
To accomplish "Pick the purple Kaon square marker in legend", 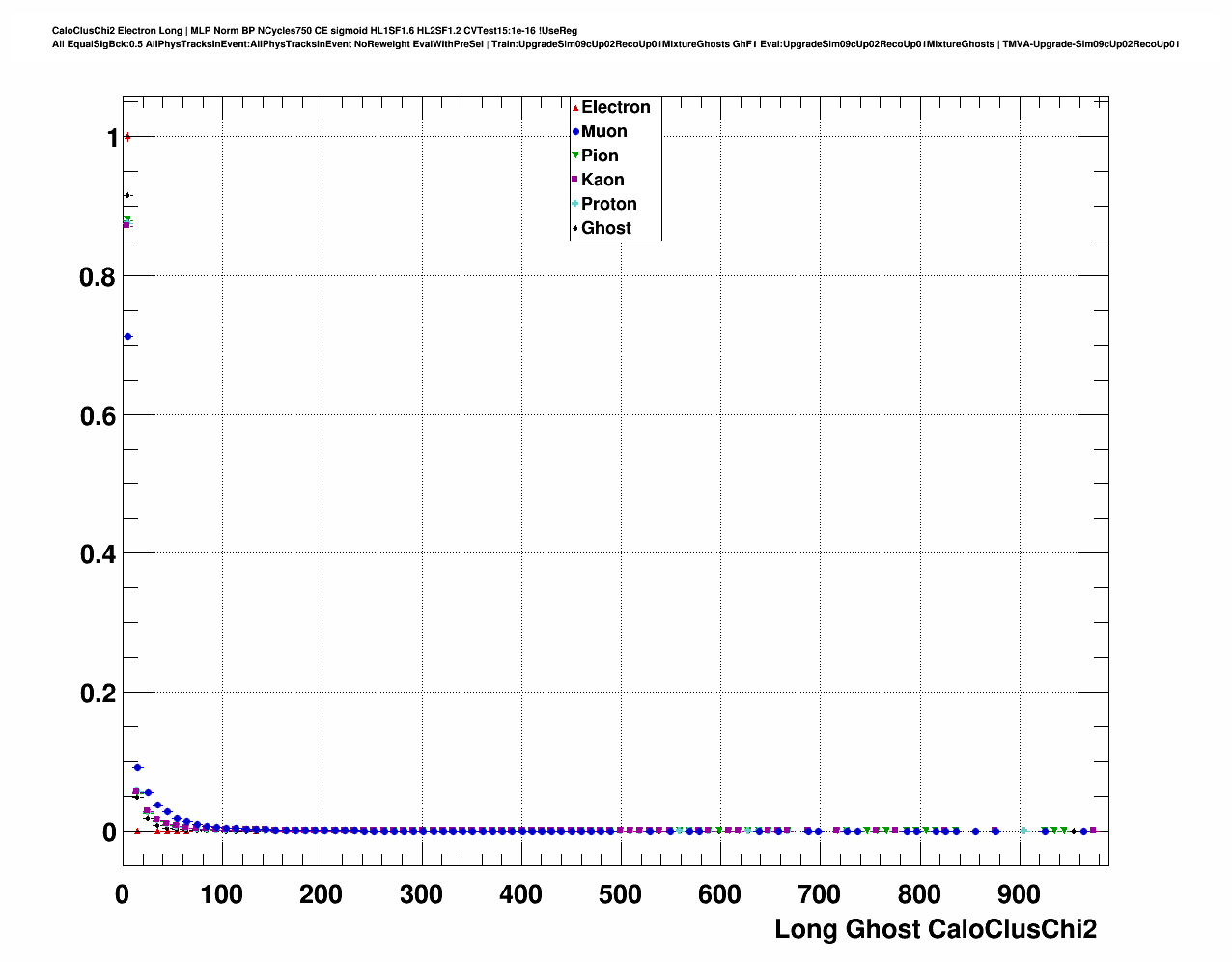I will [575, 180].
